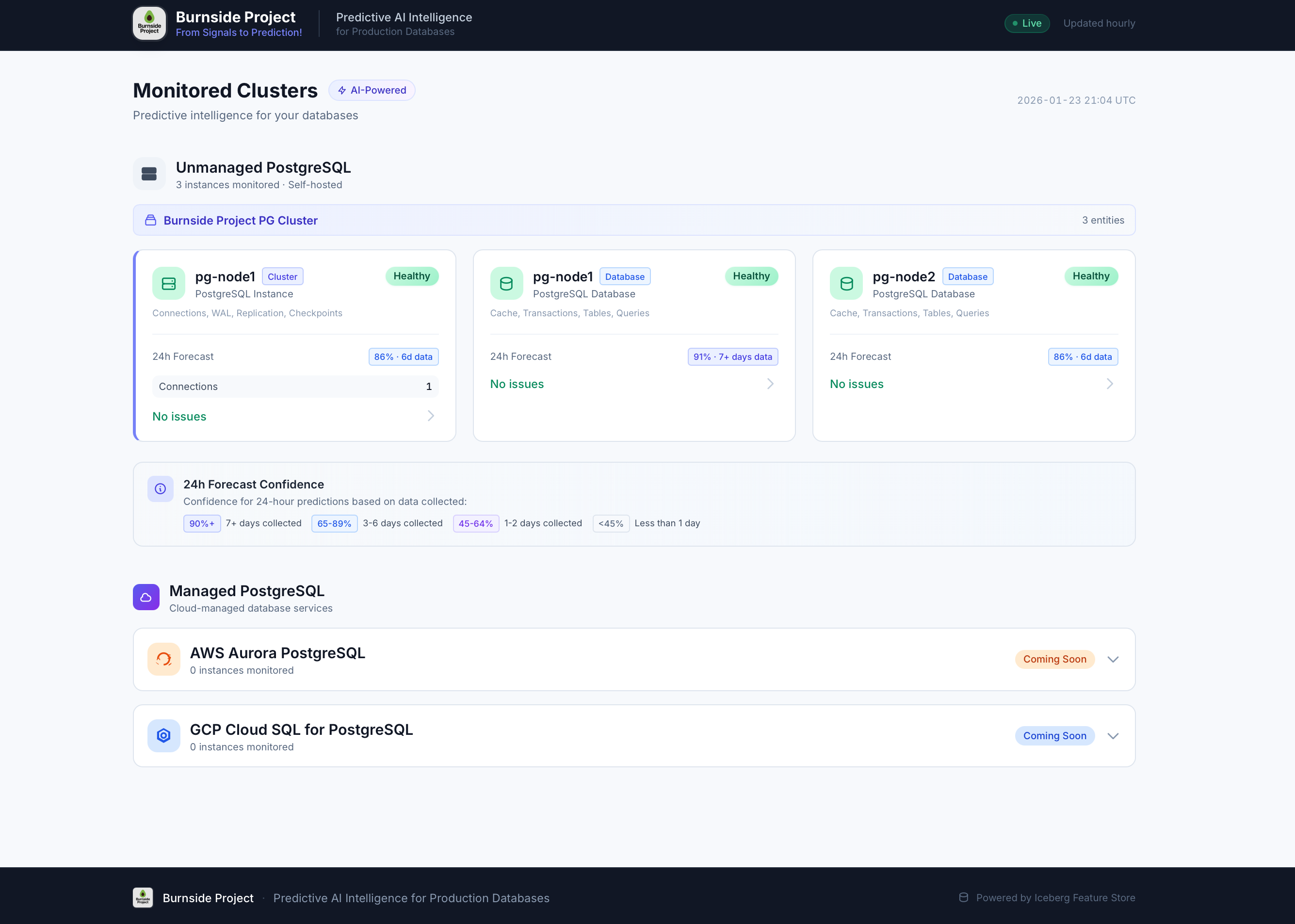
Task: Click the 91% forecast confidence badge
Action: (732, 357)
